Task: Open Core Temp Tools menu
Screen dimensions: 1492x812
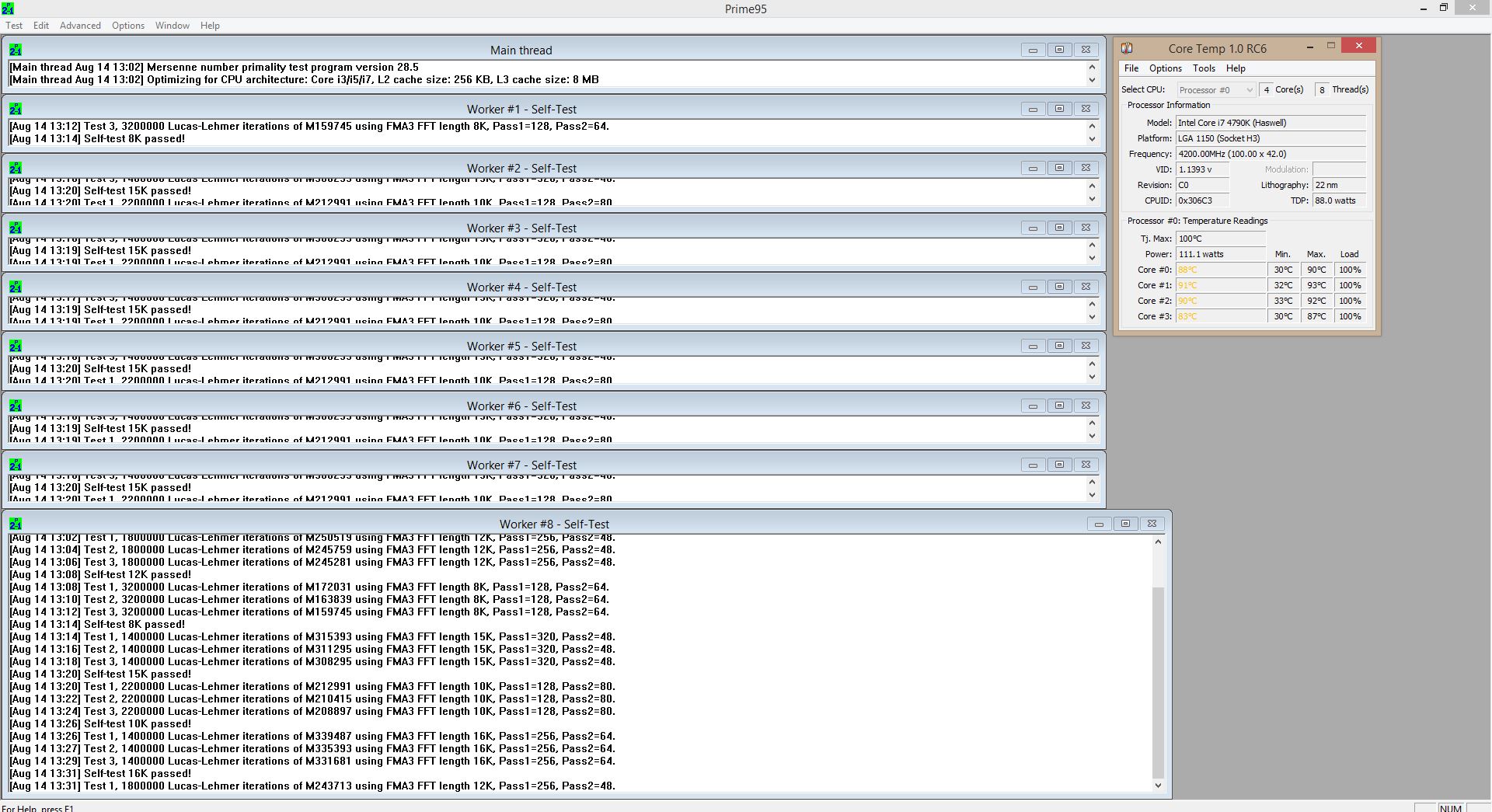Action: coord(1204,68)
